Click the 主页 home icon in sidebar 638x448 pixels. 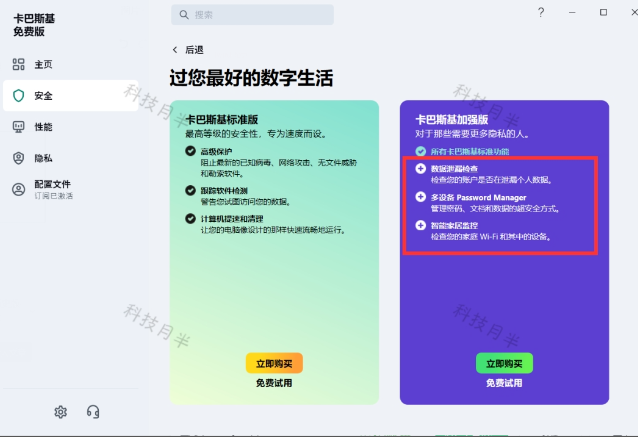(x=18, y=65)
